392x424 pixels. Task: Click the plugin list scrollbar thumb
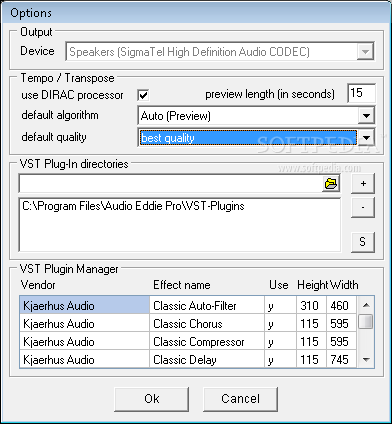click(x=366, y=321)
